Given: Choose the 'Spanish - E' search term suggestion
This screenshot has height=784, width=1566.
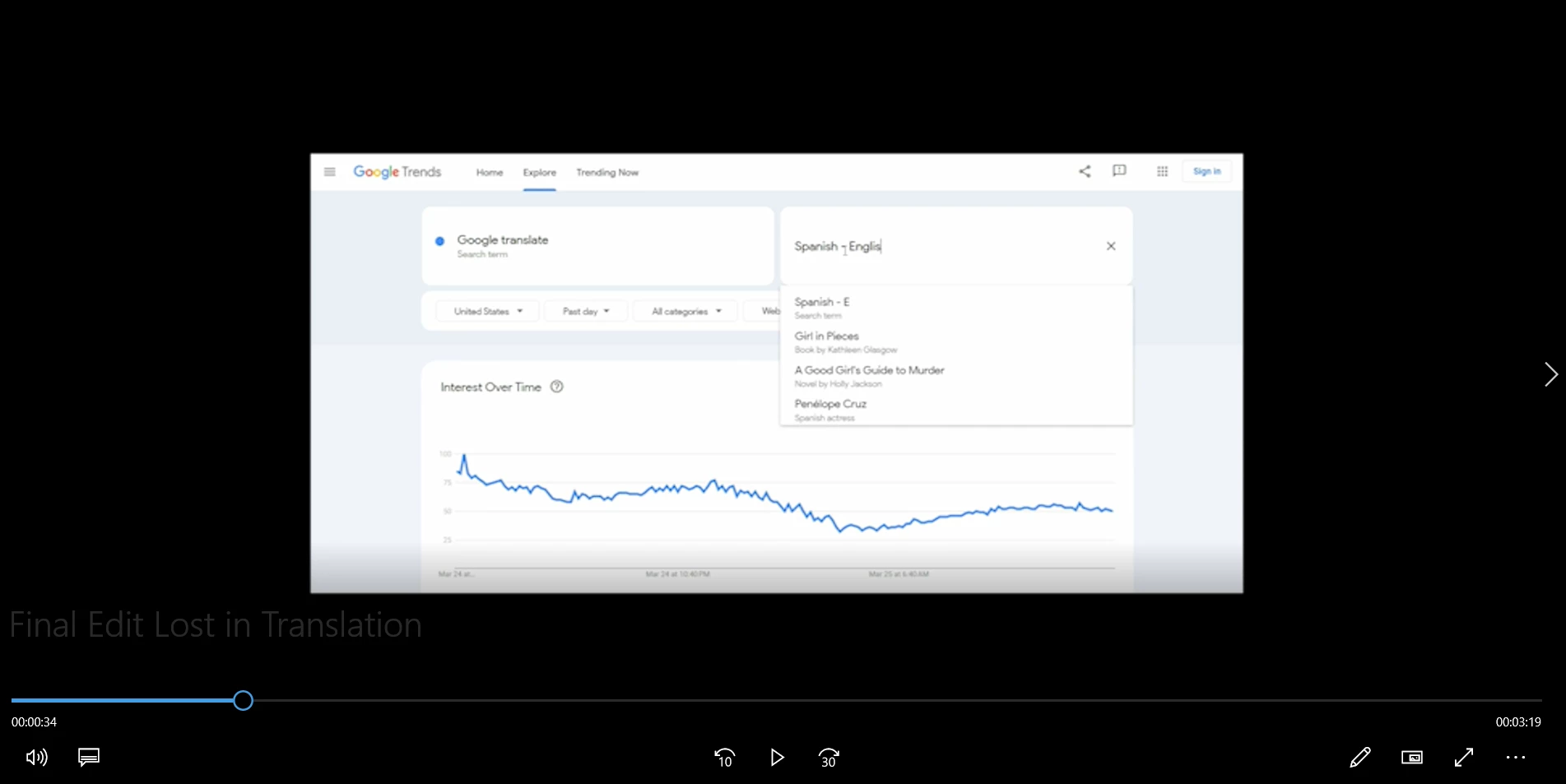Looking at the screenshot, I should pos(956,308).
